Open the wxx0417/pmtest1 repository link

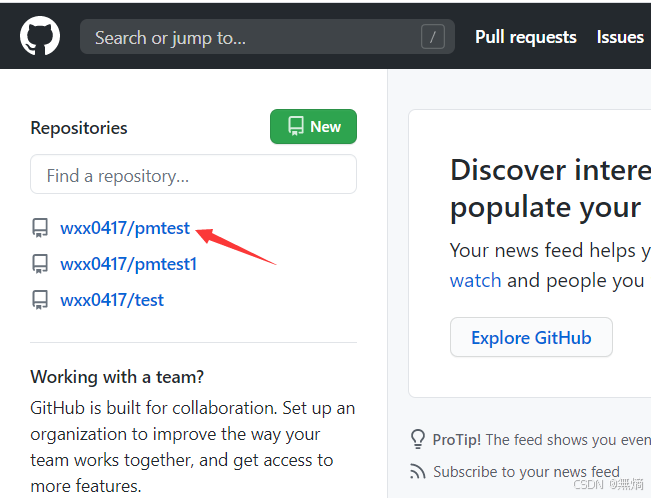[x=128, y=264]
